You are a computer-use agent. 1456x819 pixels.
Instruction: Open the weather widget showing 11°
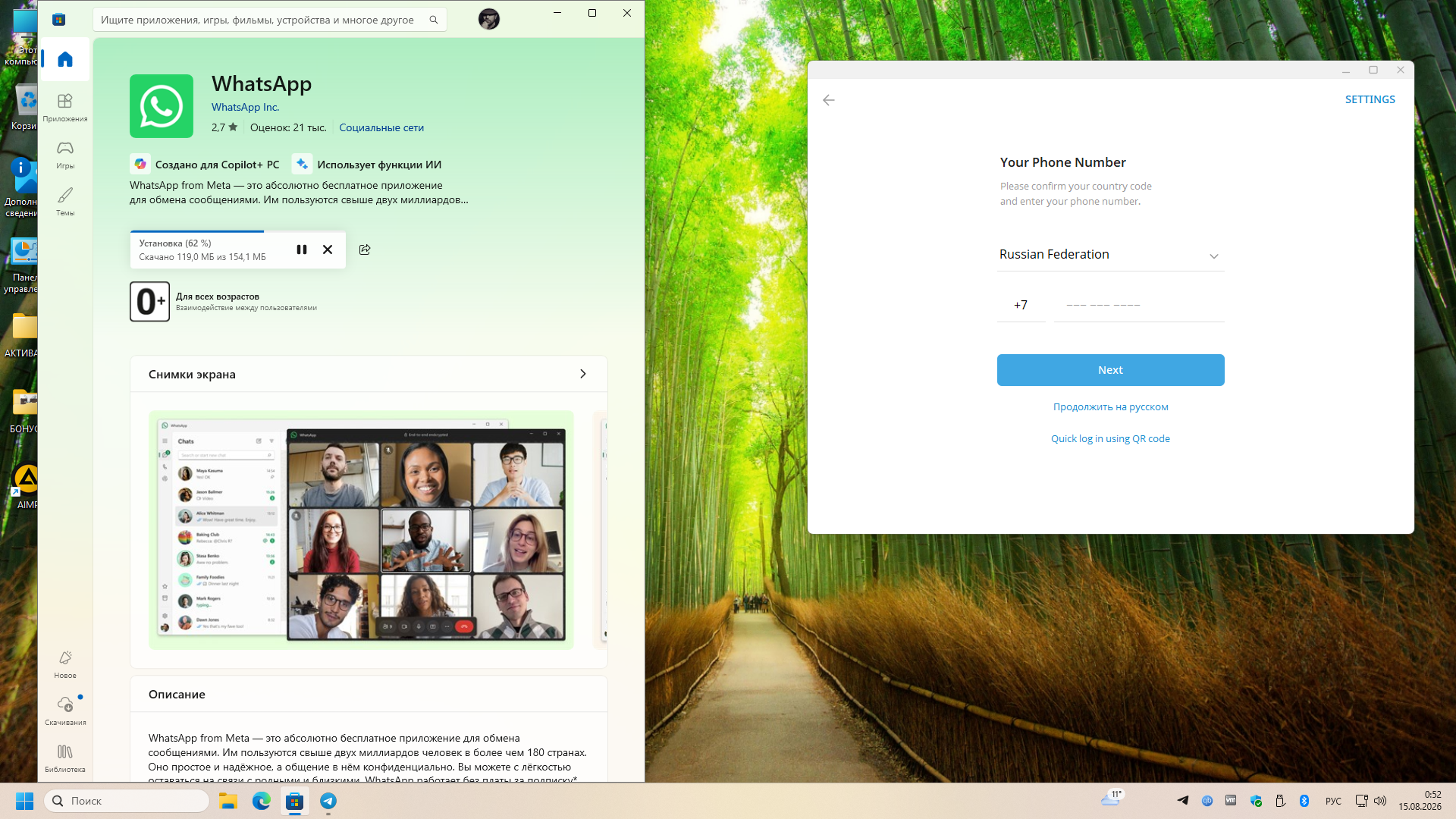1112,799
